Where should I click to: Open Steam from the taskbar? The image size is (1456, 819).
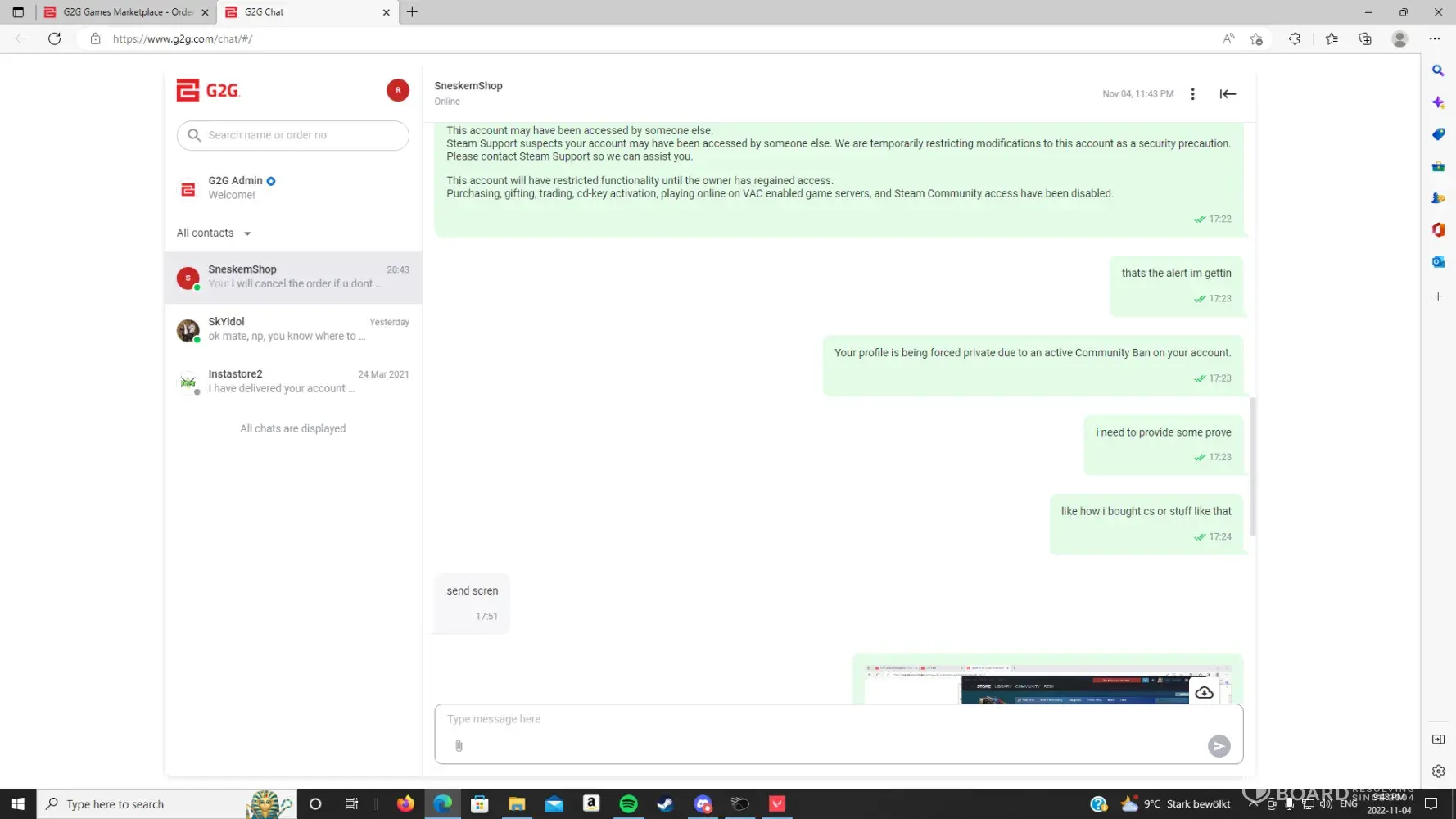click(665, 804)
